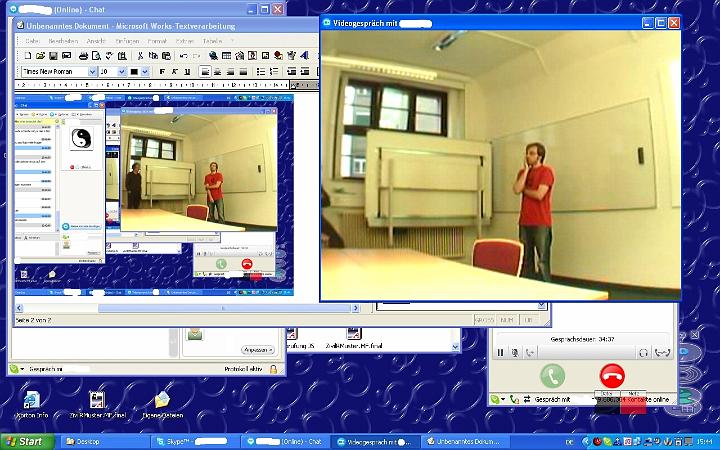Click the increase indent icon
Screen dimensions: 720x450
[304, 72]
